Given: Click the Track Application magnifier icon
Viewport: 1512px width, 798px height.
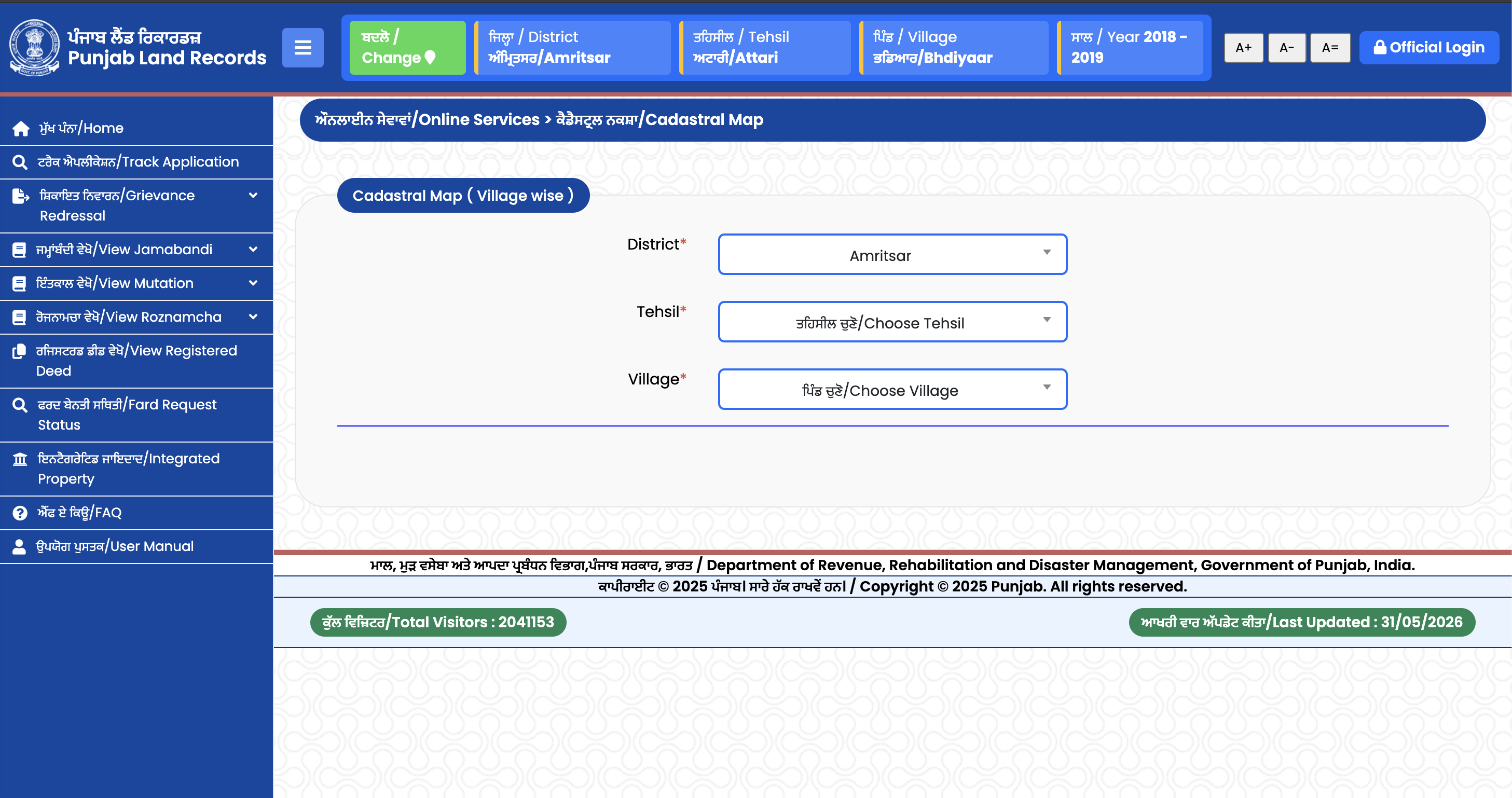Looking at the screenshot, I should [x=20, y=162].
